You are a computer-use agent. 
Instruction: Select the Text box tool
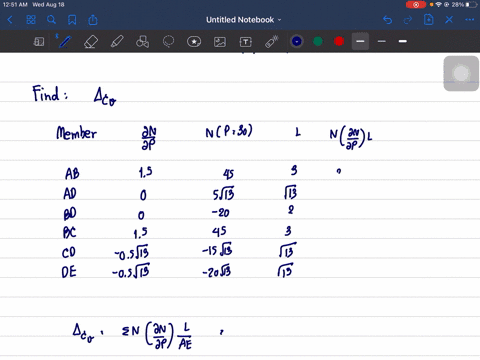(x=246, y=42)
